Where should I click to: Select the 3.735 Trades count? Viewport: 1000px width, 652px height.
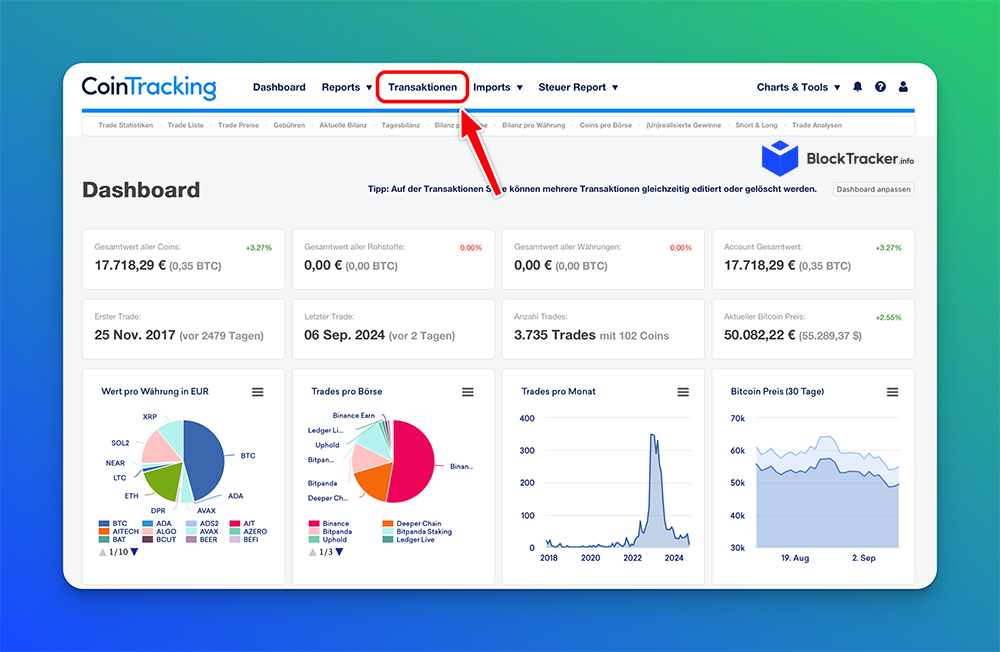click(554, 335)
